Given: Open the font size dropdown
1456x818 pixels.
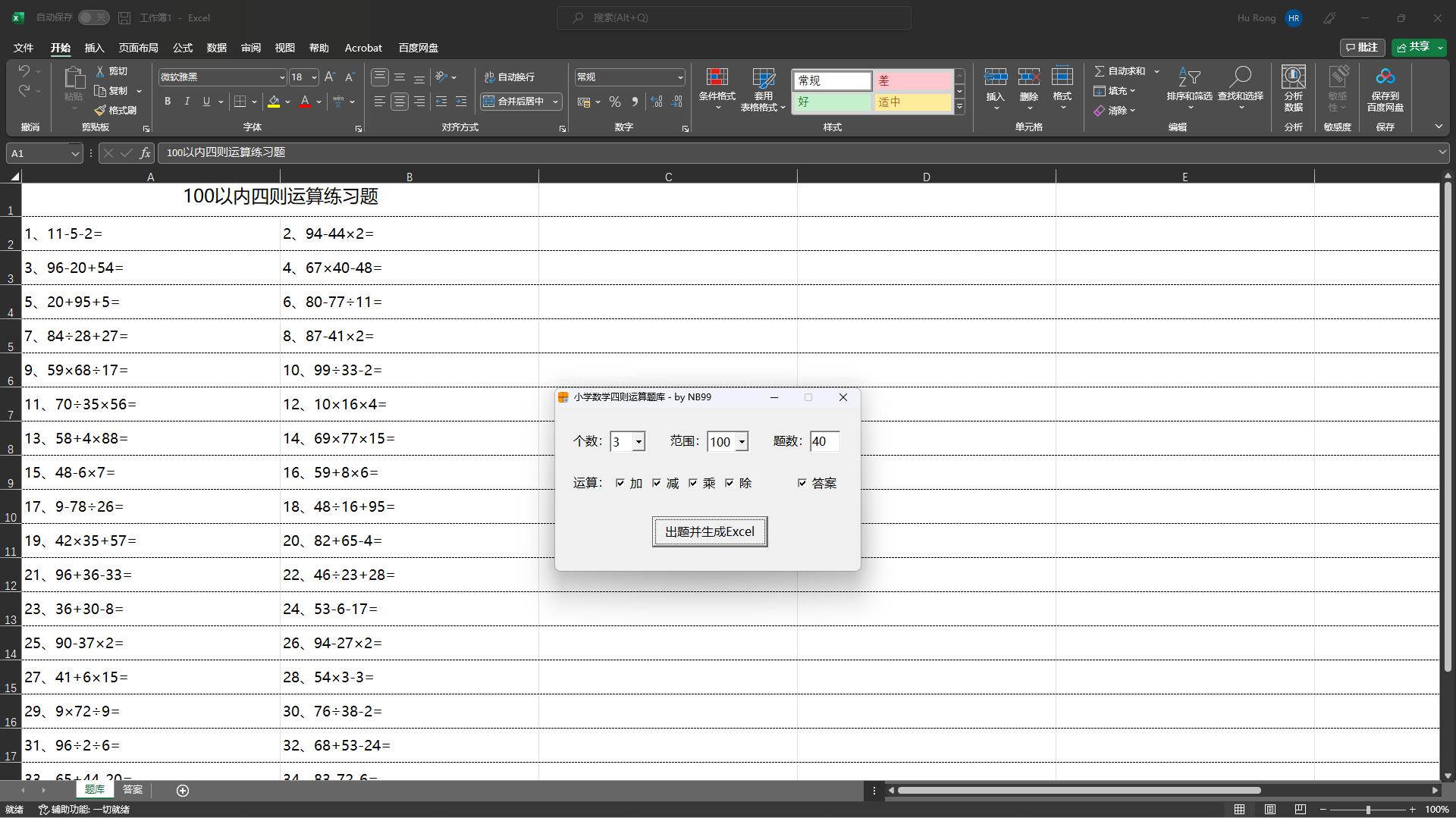Looking at the screenshot, I should (x=314, y=77).
